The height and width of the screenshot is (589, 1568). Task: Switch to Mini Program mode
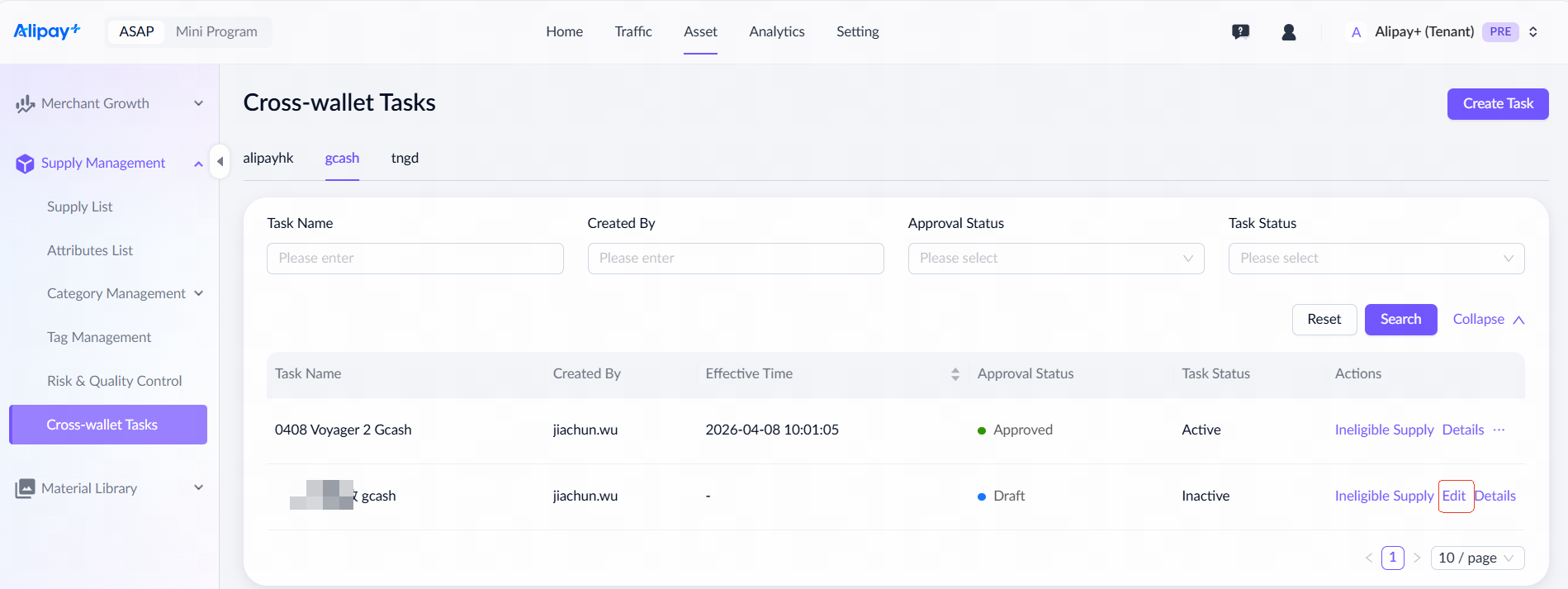point(216,31)
